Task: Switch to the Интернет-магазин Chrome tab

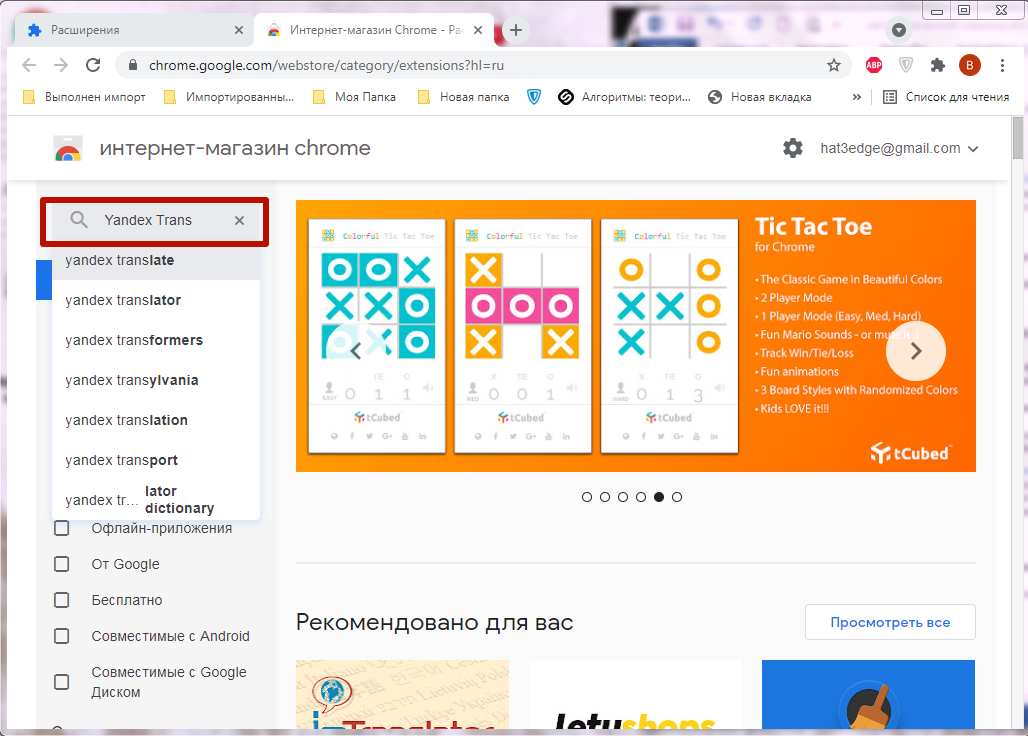Action: coord(374,30)
